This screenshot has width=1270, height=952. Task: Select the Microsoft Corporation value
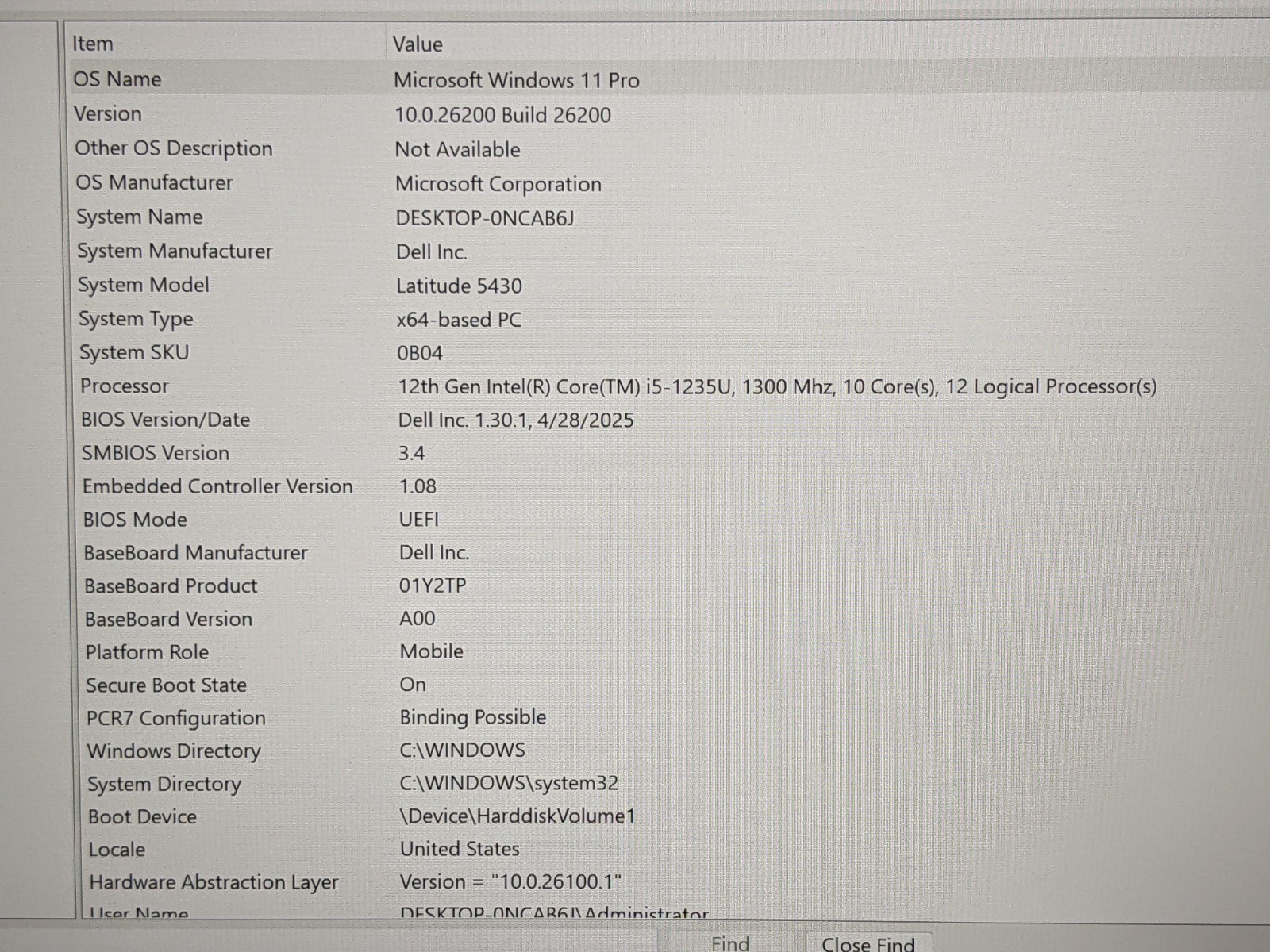[498, 184]
